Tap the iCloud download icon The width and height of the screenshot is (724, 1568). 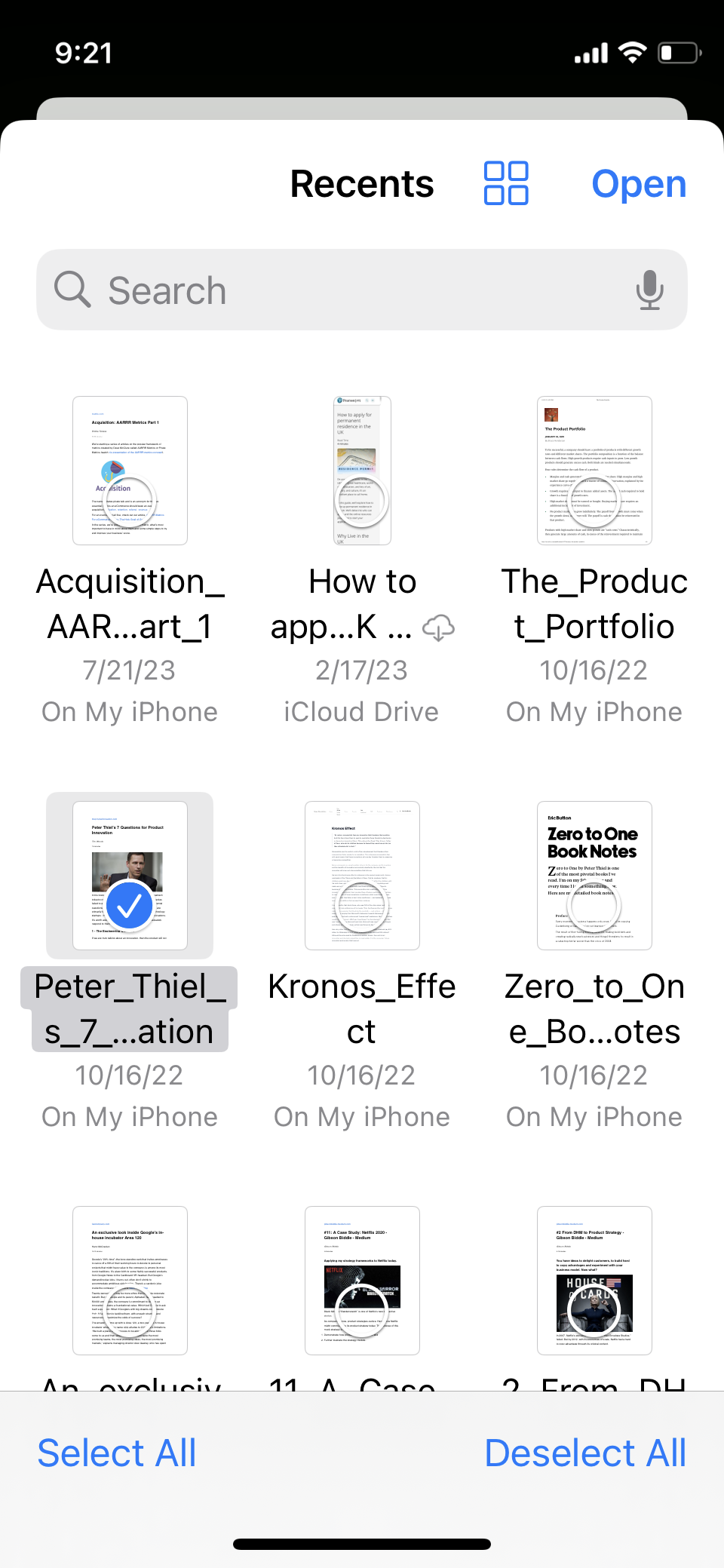point(438,628)
